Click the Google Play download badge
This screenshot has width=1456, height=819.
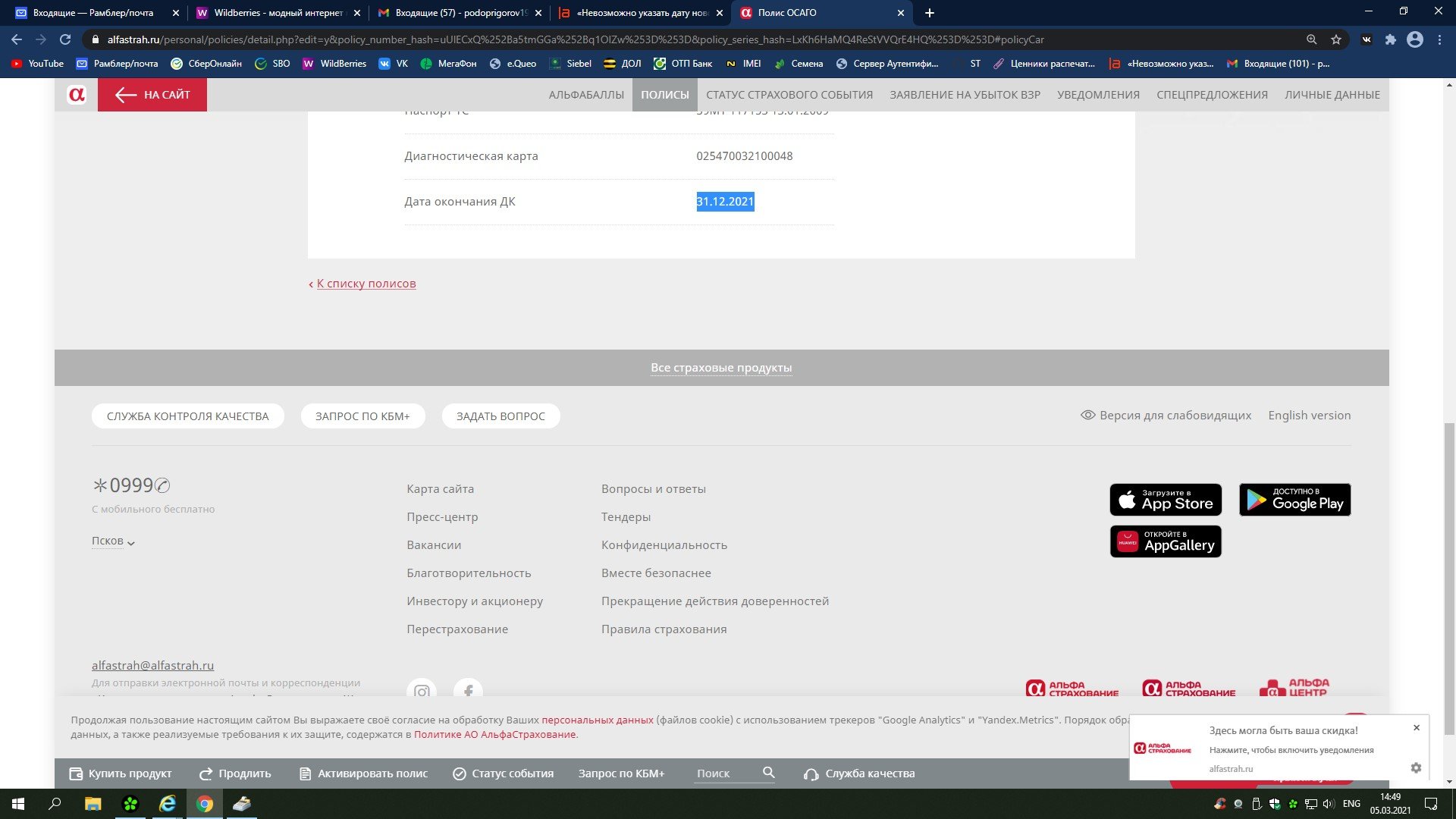(x=1295, y=500)
